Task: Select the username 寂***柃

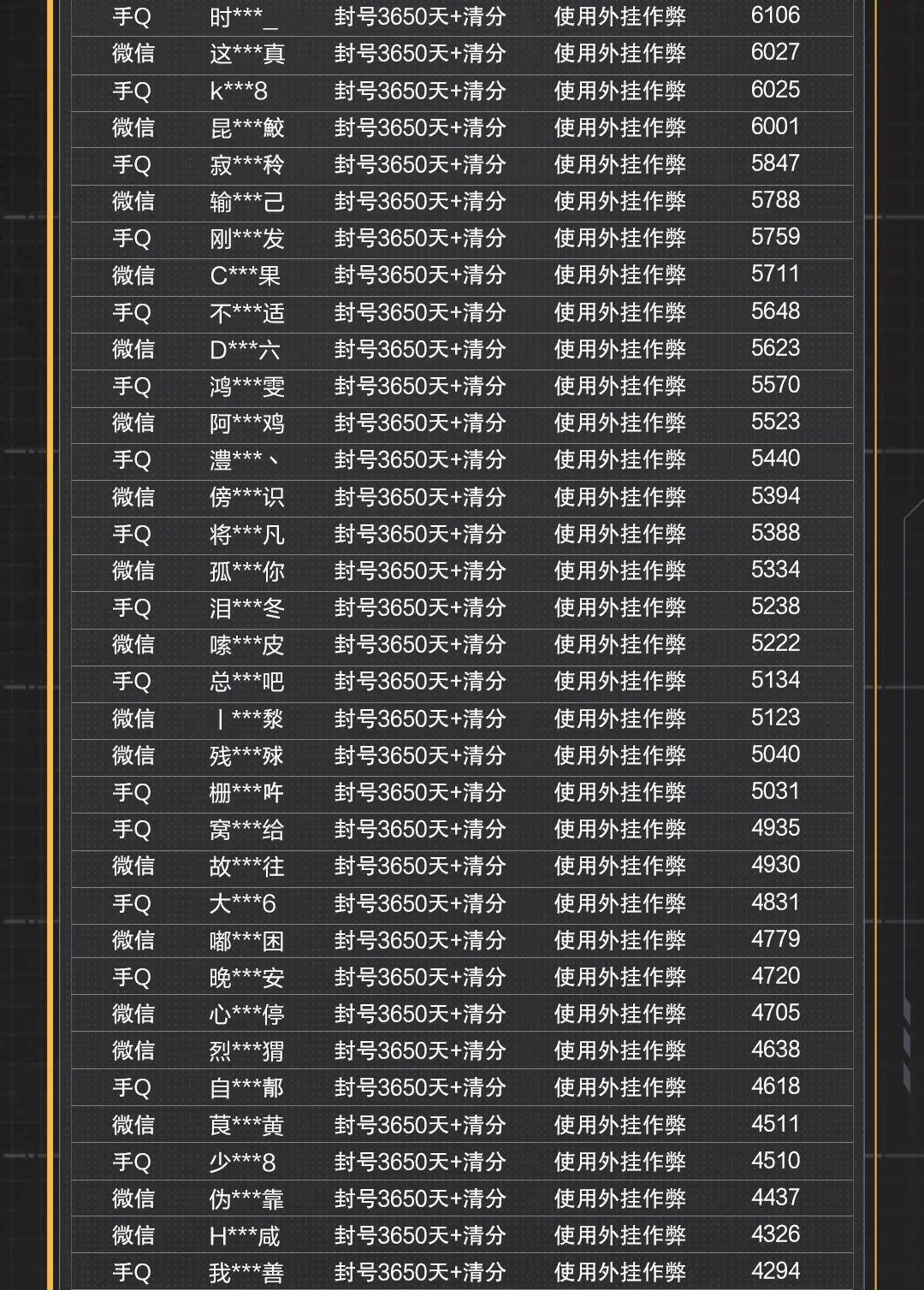Action: [247, 164]
